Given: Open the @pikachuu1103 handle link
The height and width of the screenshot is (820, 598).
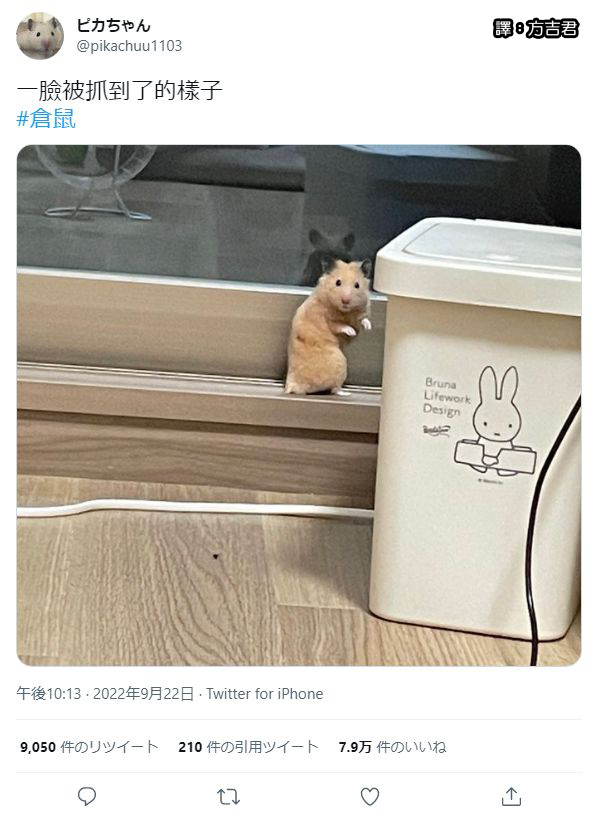Looking at the screenshot, I should click(129, 46).
